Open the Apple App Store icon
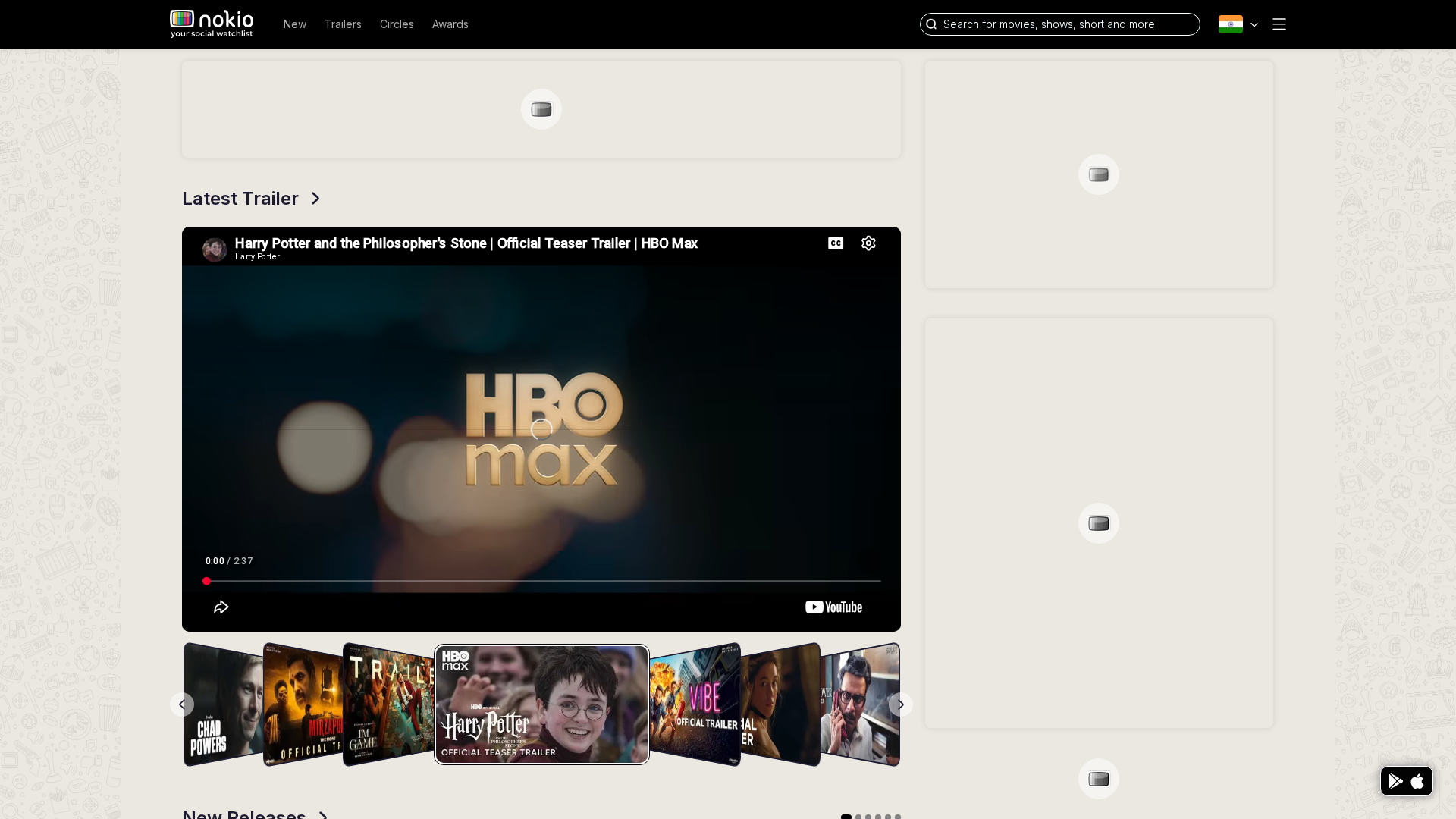 pos(1417,781)
